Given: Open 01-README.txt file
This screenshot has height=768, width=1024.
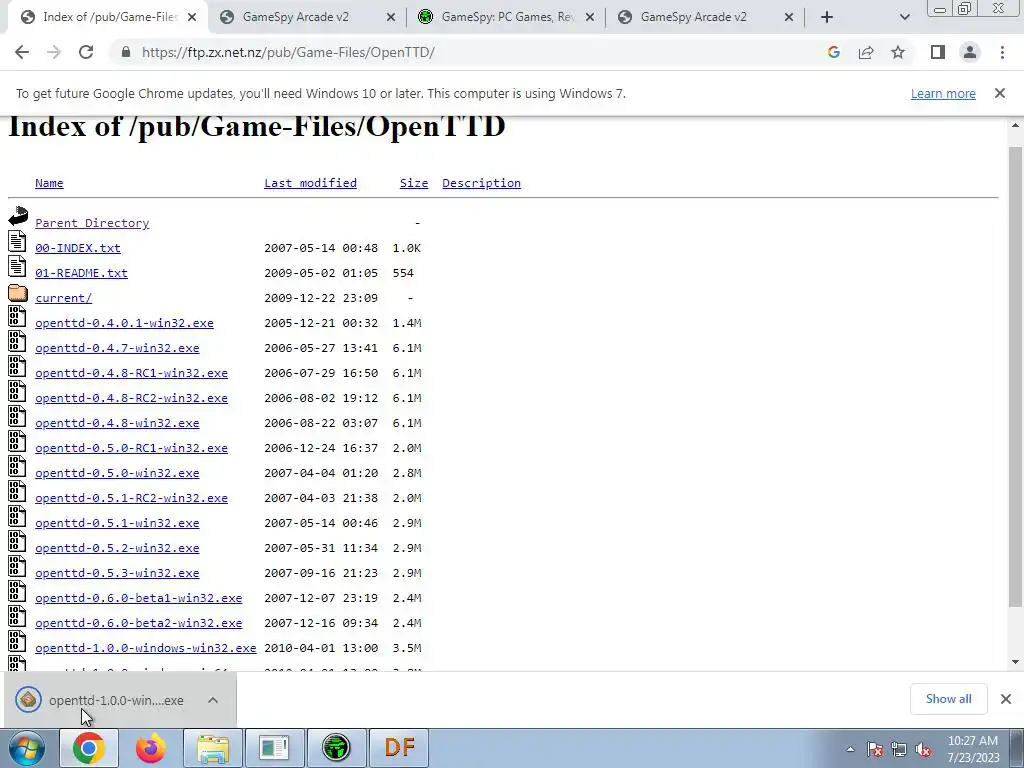Looking at the screenshot, I should pyautogui.click(x=82, y=273).
